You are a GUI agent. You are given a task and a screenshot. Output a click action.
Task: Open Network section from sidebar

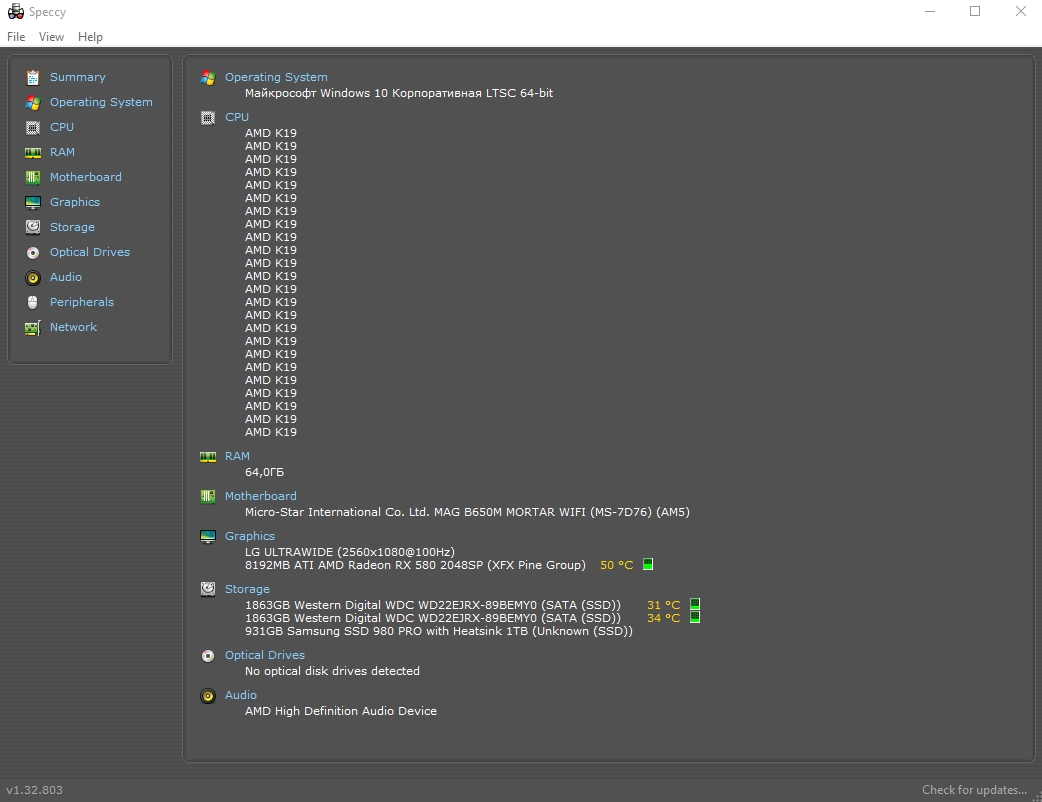click(73, 327)
